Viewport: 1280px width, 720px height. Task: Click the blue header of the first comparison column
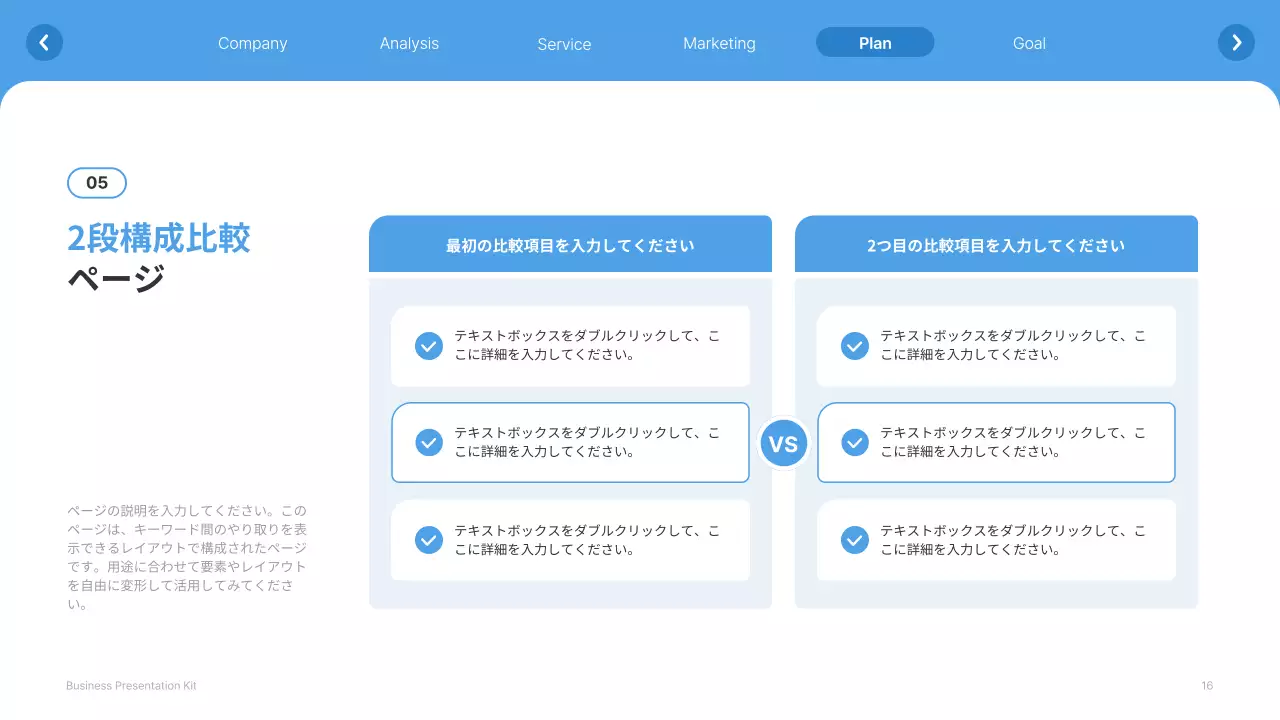[x=570, y=243]
